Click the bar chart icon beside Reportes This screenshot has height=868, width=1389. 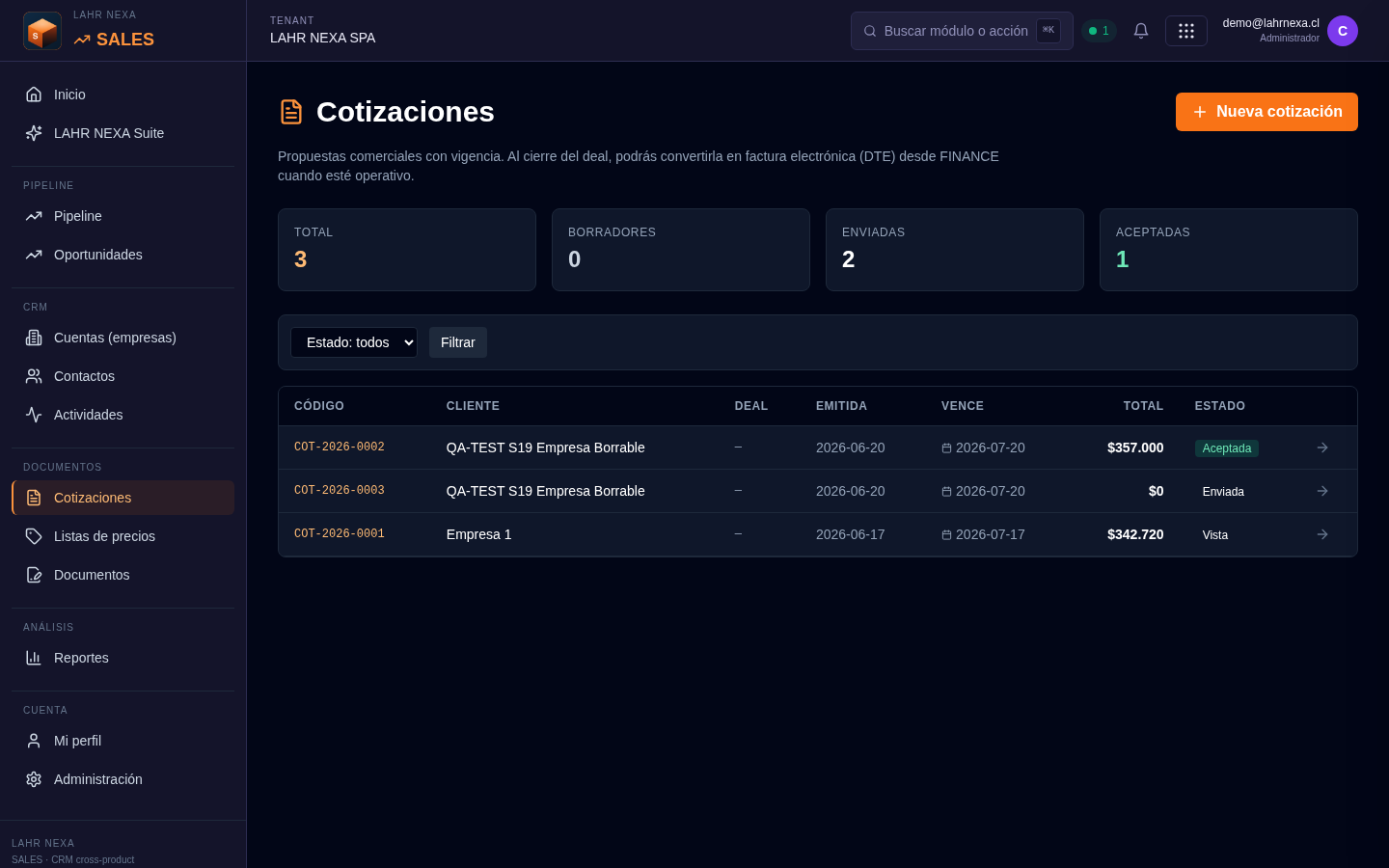(34, 658)
